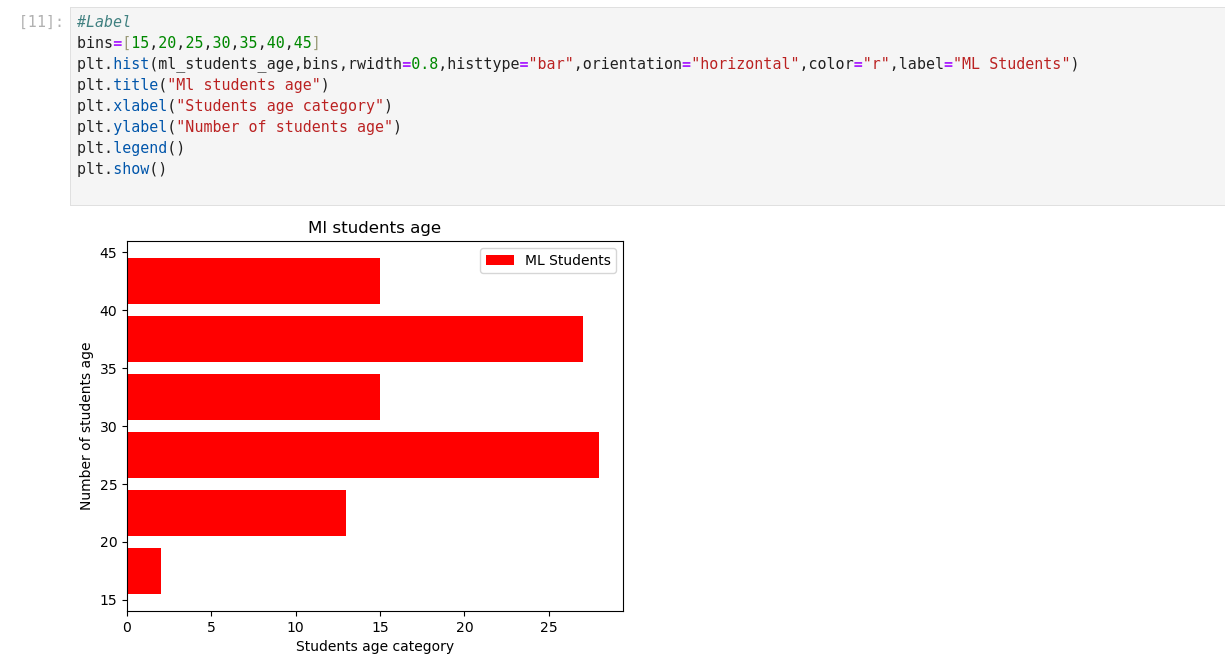Click the plt.title code line
Image resolution: width=1225 pixels, height=662 pixels.
(x=202, y=85)
